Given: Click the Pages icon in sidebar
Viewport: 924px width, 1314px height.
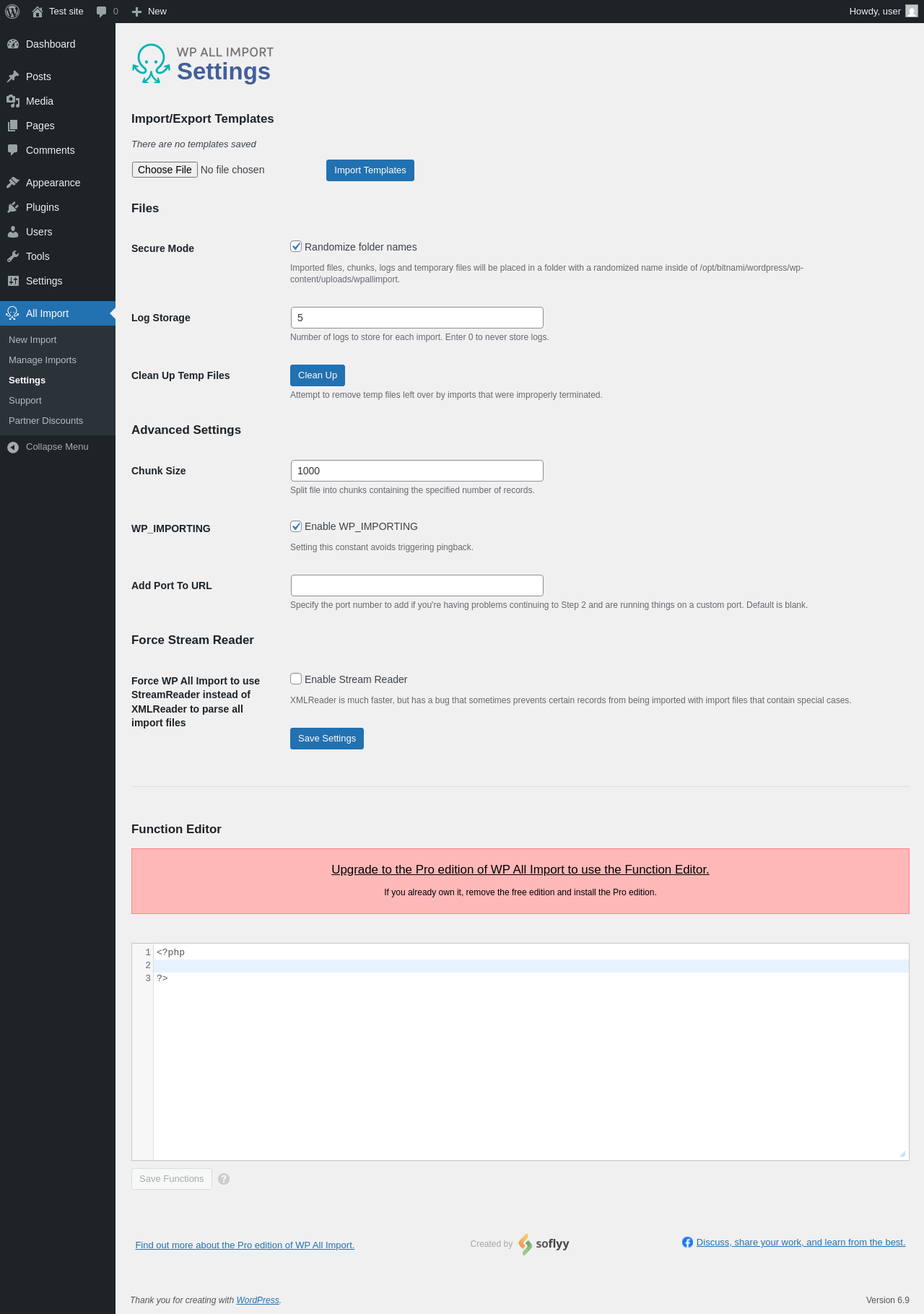Looking at the screenshot, I should (13, 126).
